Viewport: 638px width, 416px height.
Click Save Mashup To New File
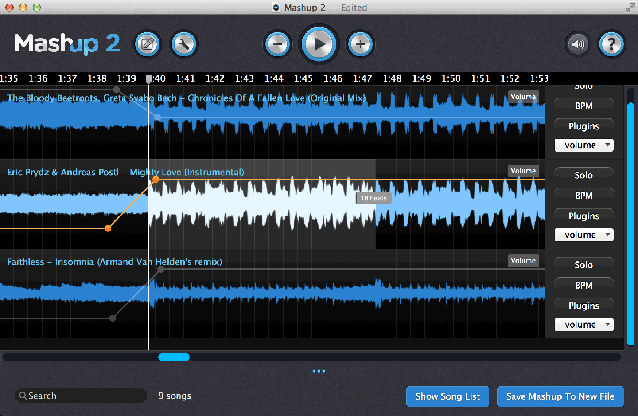pyautogui.click(x=560, y=396)
